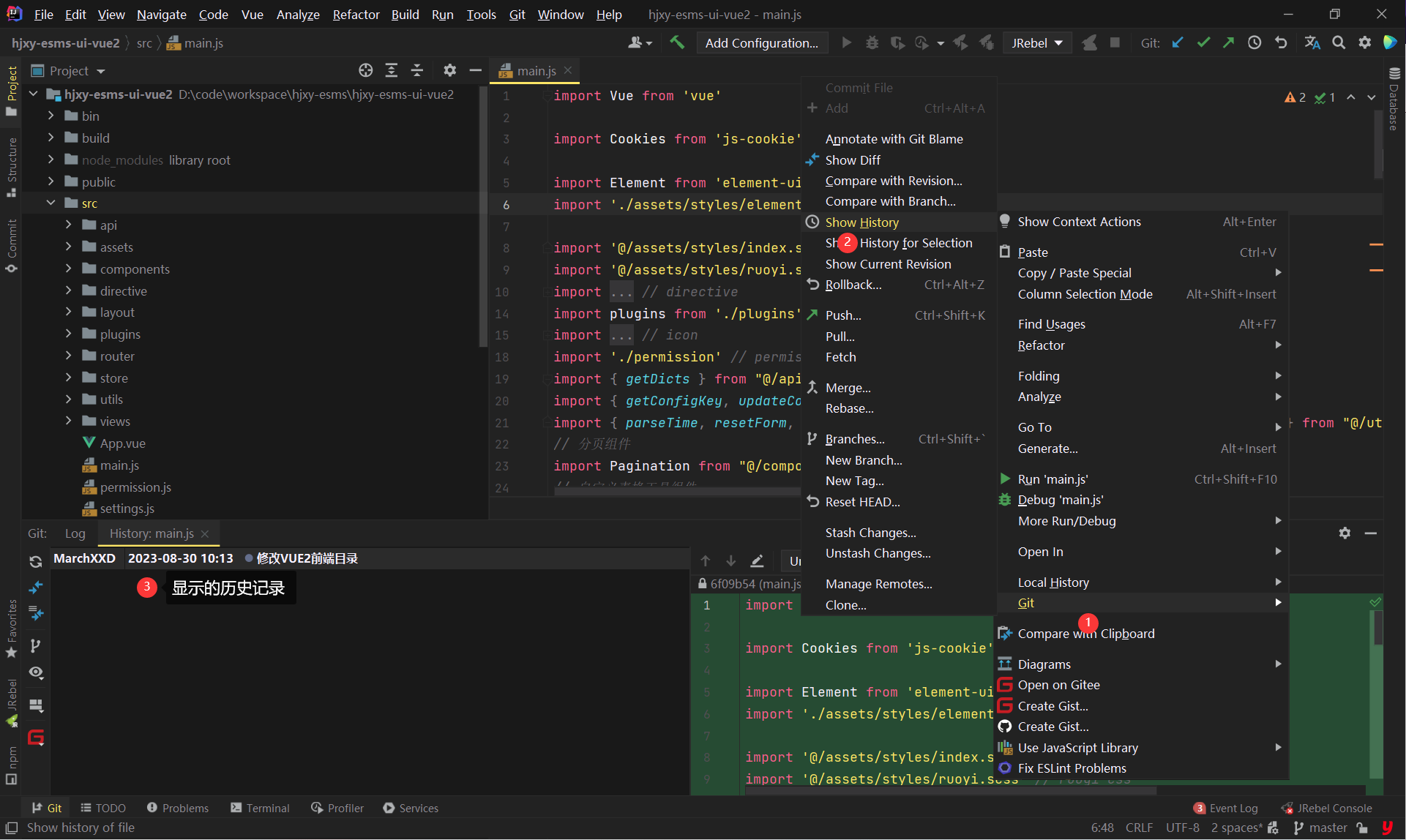Screen dimensions: 1406x840
Task: Click Add Configuration... button
Action: (x=761, y=42)
